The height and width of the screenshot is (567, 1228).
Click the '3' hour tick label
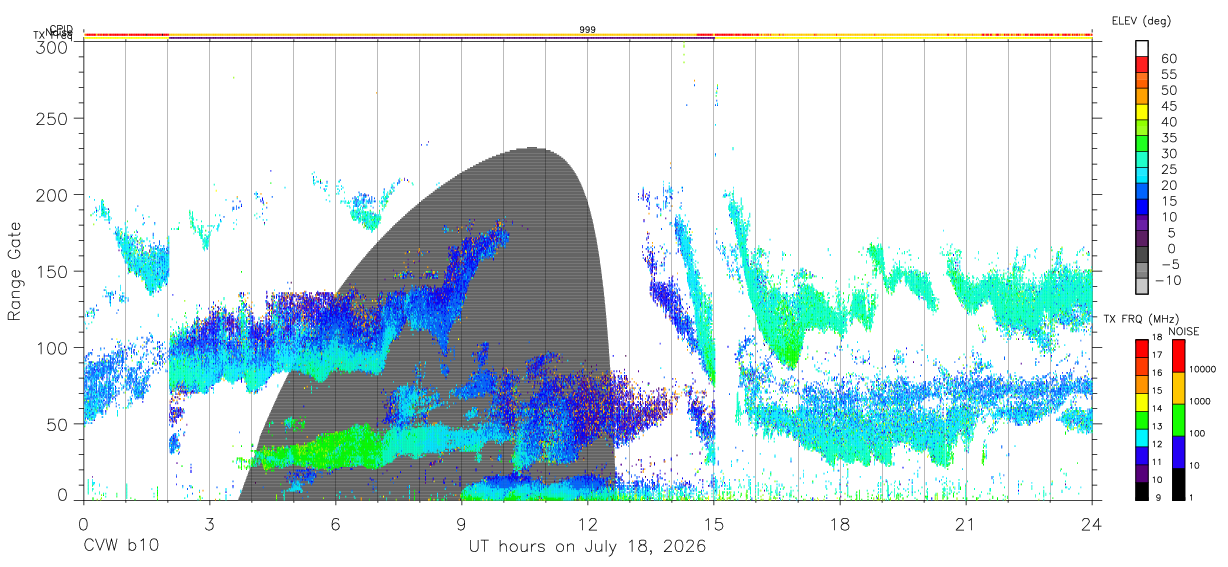(x=209, y=524)
